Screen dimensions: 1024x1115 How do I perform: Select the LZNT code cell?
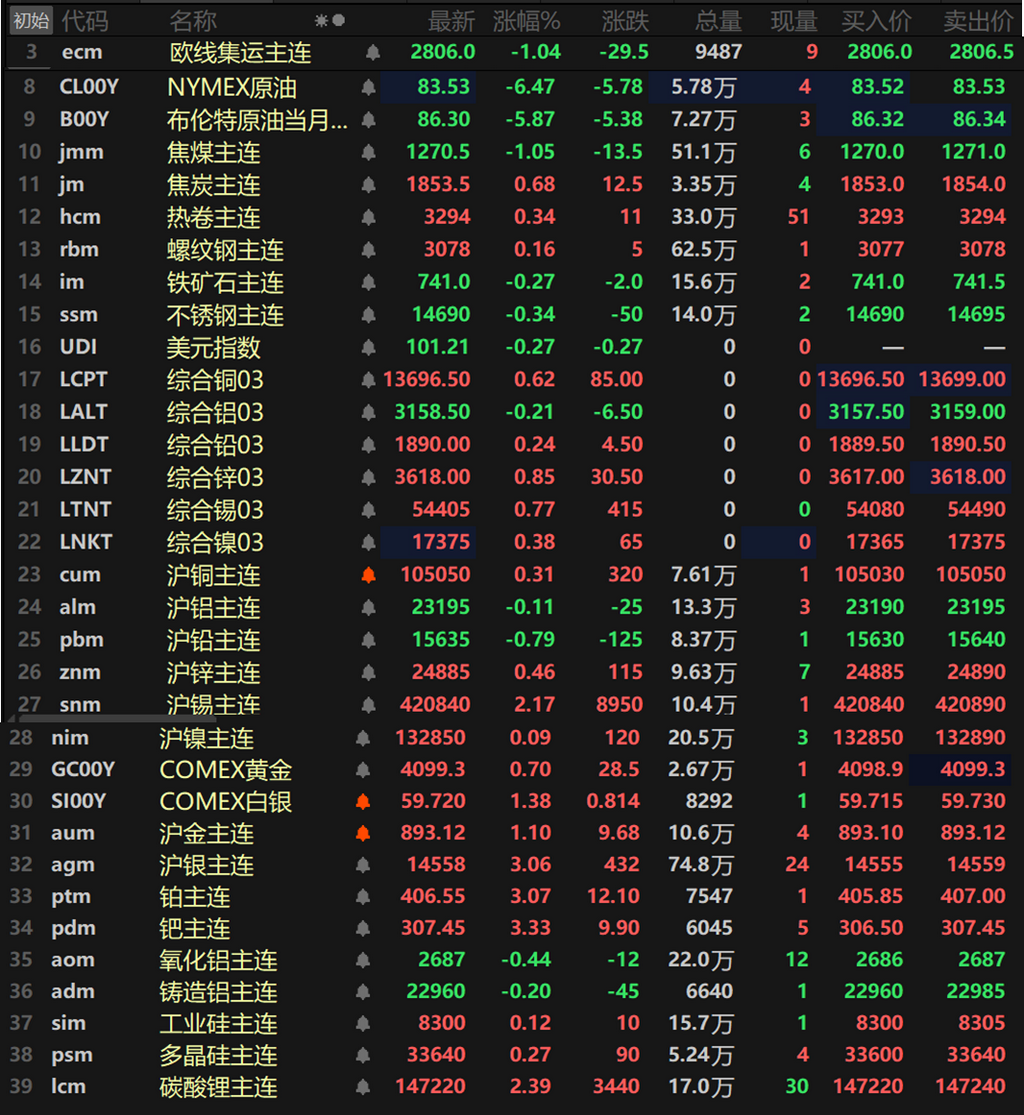coord(85,477)
